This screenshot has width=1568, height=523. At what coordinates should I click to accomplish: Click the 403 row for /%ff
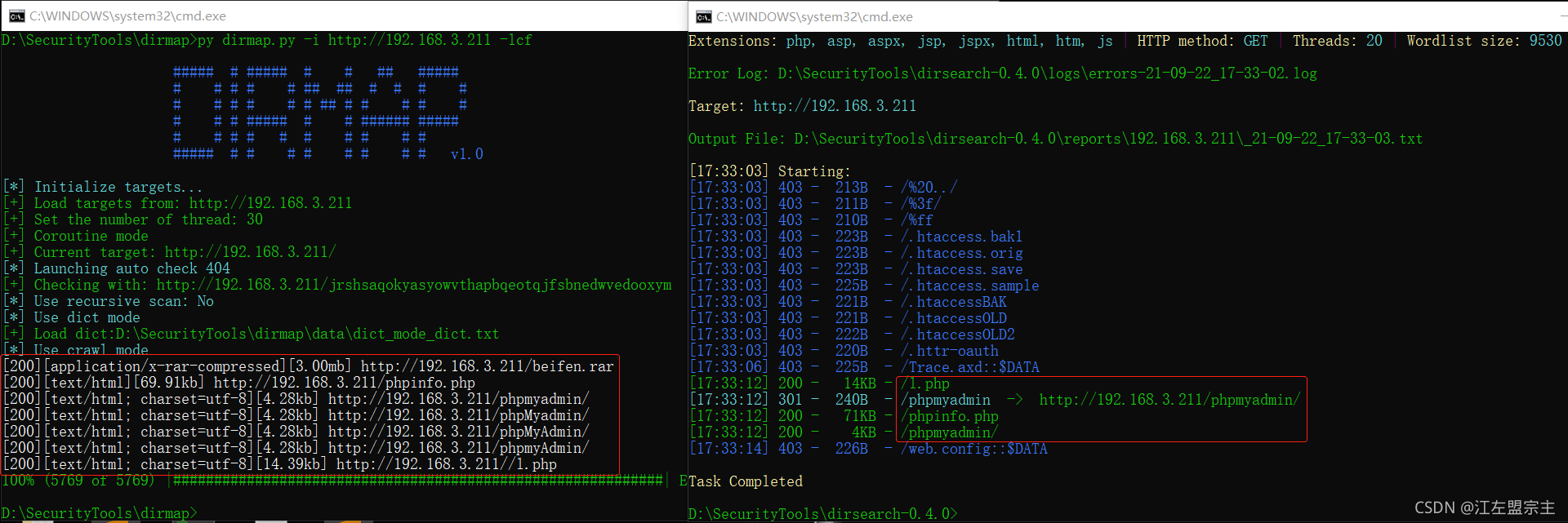coord(812,220)
